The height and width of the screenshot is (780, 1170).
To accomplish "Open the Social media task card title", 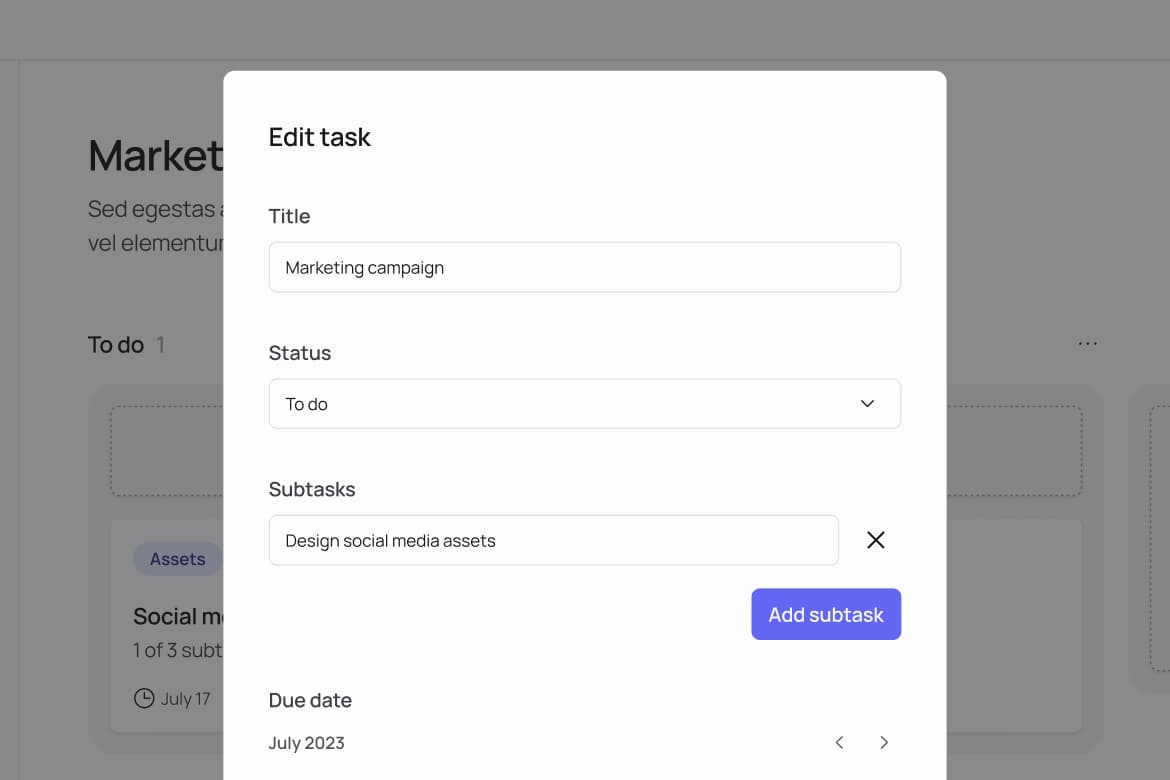I will 177,616.
